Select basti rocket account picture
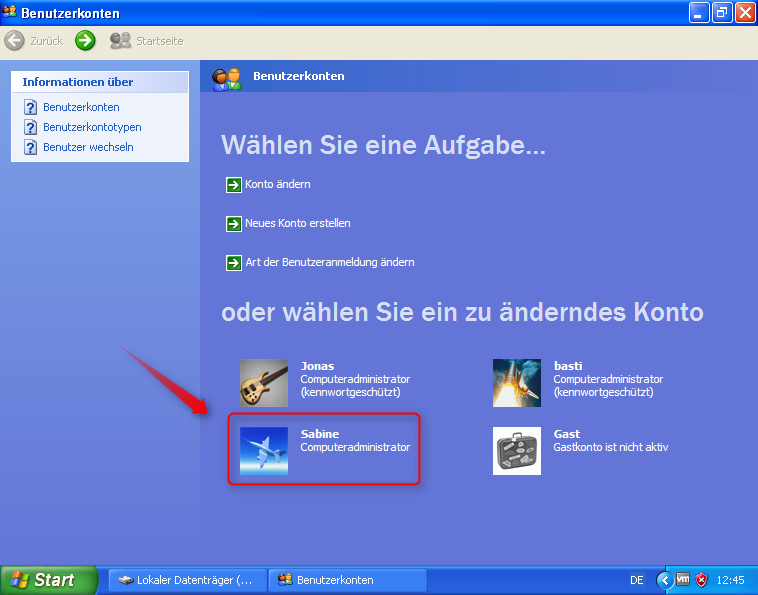 point(517,383)
